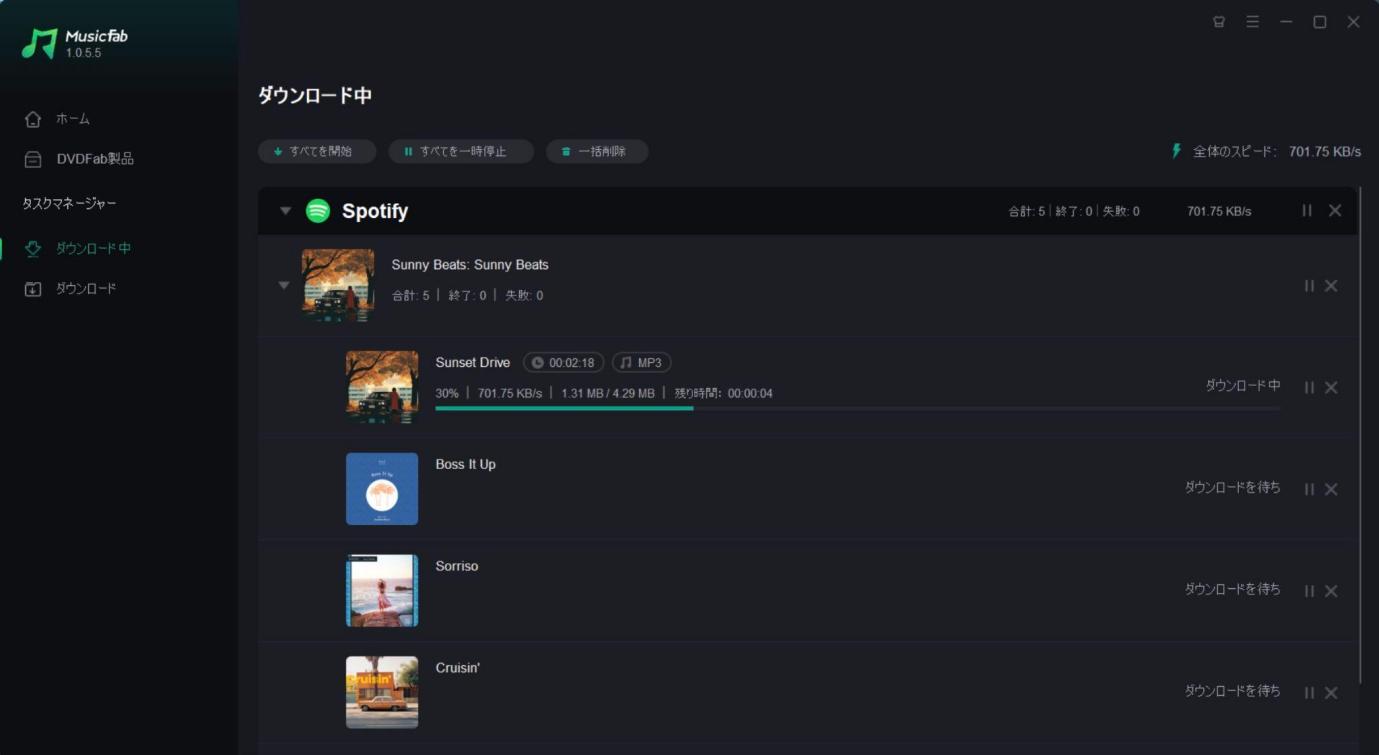Click the Start All button

(x=317, y=151)
